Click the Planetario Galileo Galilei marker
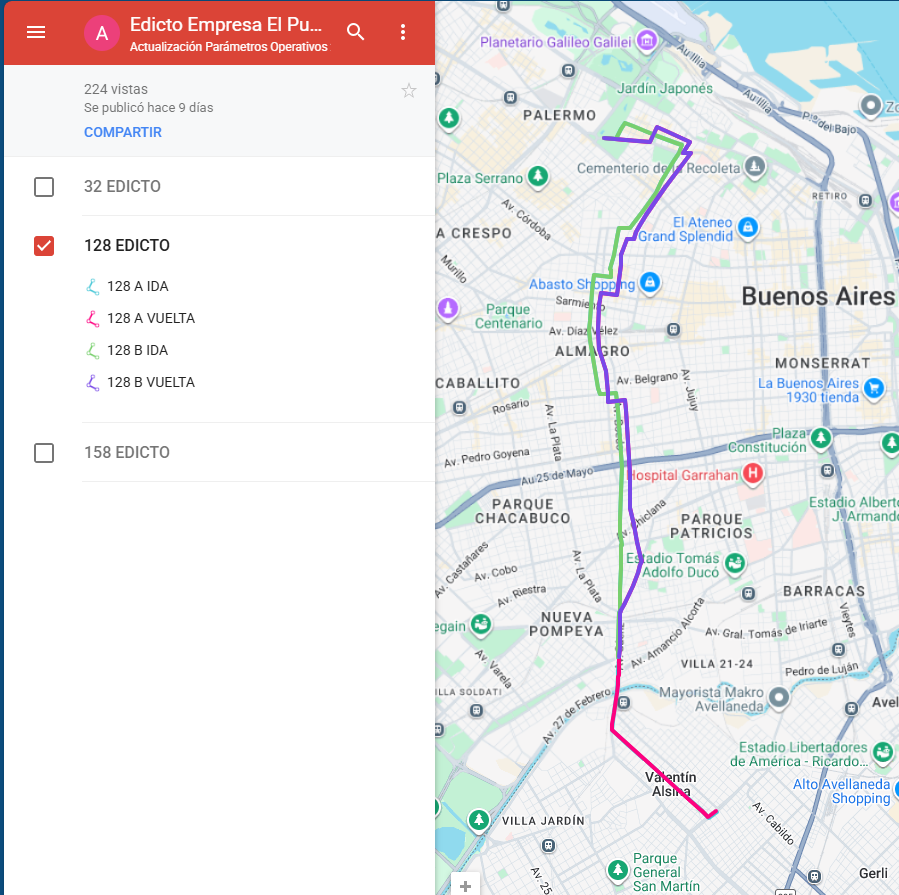 647,41
